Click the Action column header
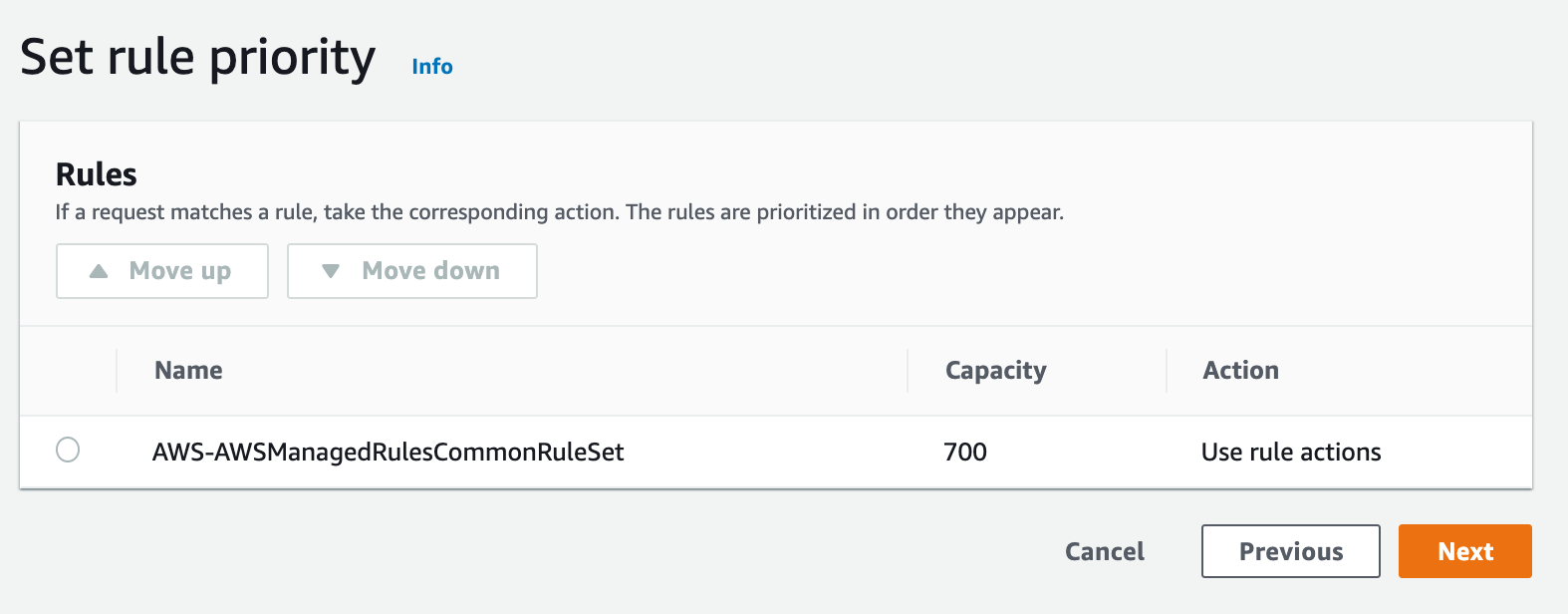Viewport: 1568px width, 614px height. [1240, 371]
